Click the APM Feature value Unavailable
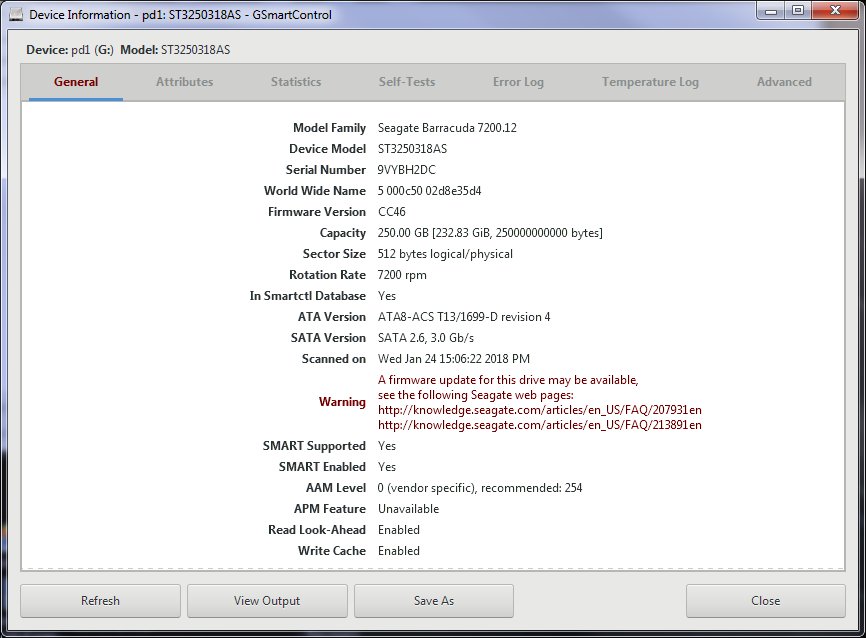Viewport: 866px width, 638px height. (x=409, y=509)
